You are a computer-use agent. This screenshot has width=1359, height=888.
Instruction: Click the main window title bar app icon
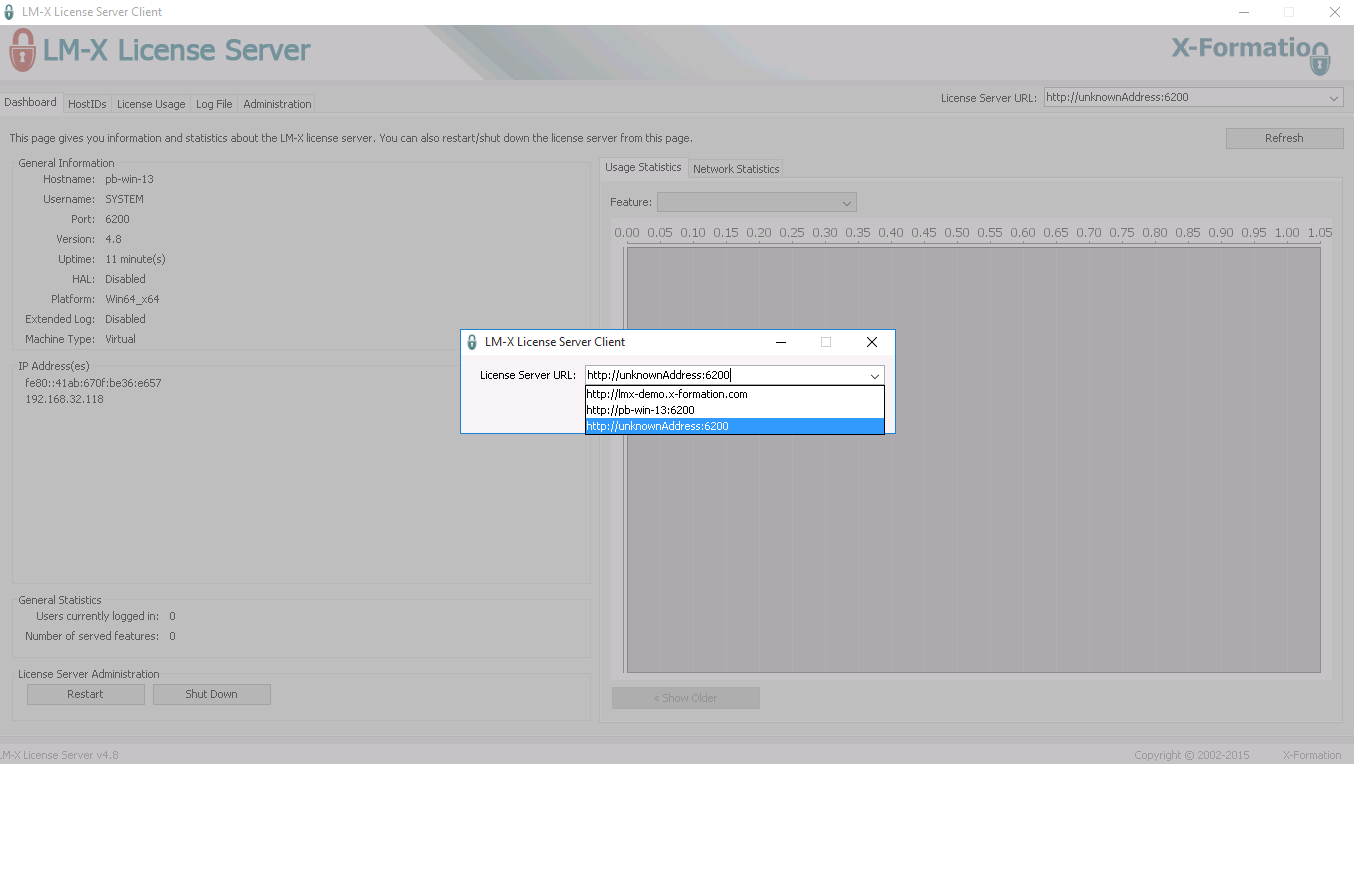tap(10, 12)
